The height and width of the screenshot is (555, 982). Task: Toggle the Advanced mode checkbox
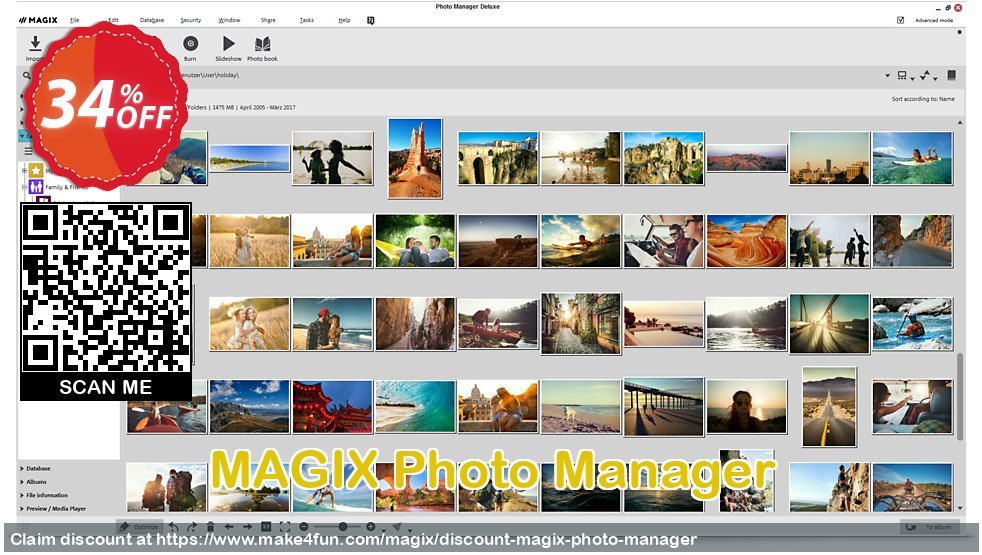901,20
